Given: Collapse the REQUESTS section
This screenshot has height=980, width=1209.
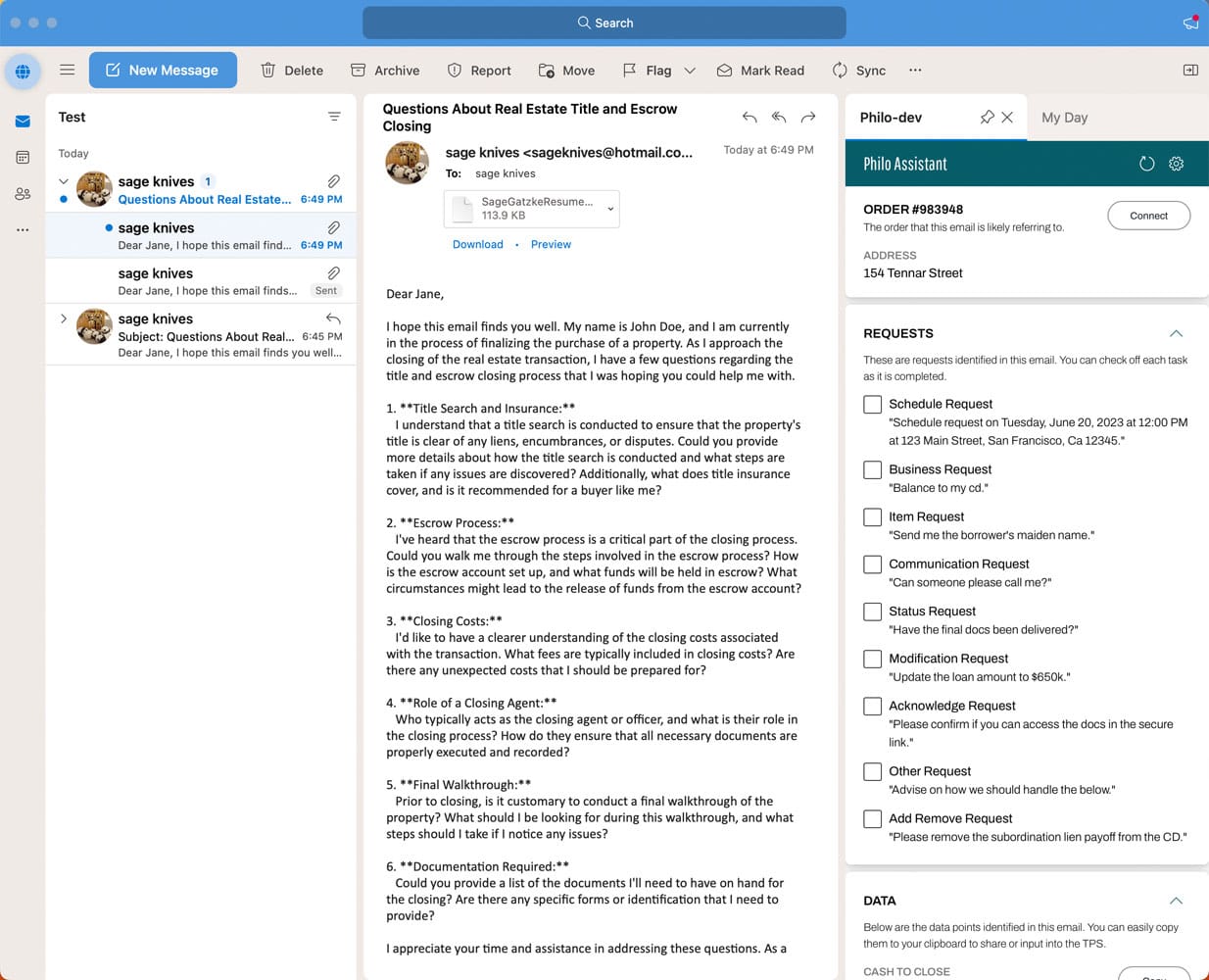Looking at the screenshot, I should pyautogui.click(x=1176, y=333).
